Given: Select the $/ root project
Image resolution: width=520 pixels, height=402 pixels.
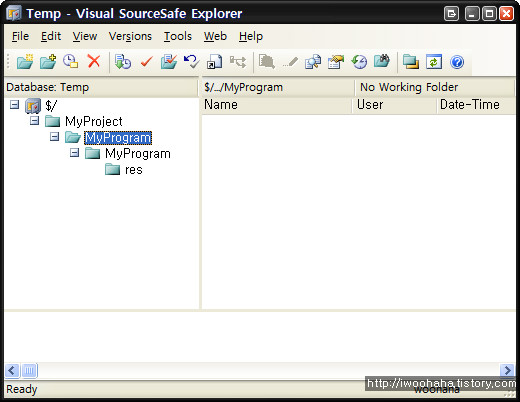Looking at the screenshot, I should coord(51,106).
